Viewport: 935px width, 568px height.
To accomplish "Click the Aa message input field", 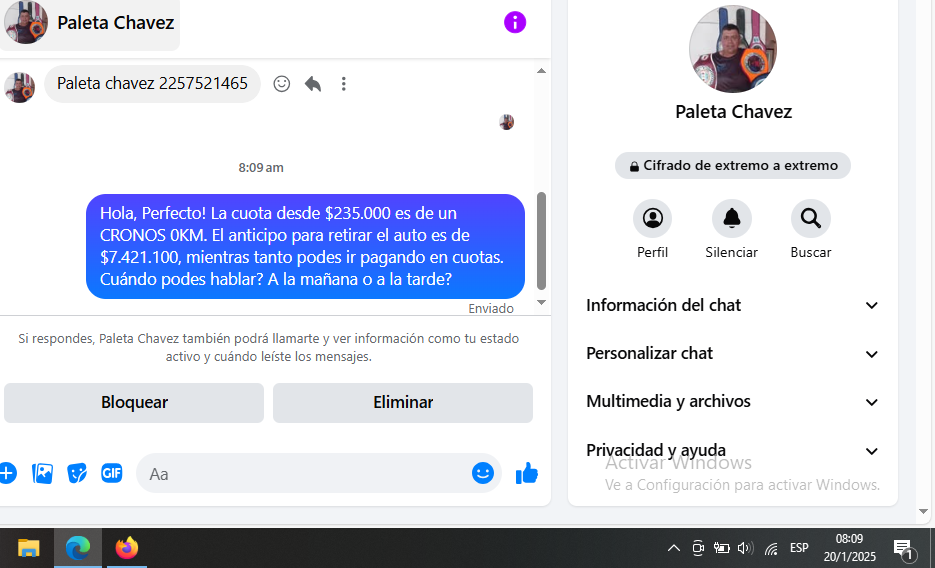I will click(x=300, y=473).
